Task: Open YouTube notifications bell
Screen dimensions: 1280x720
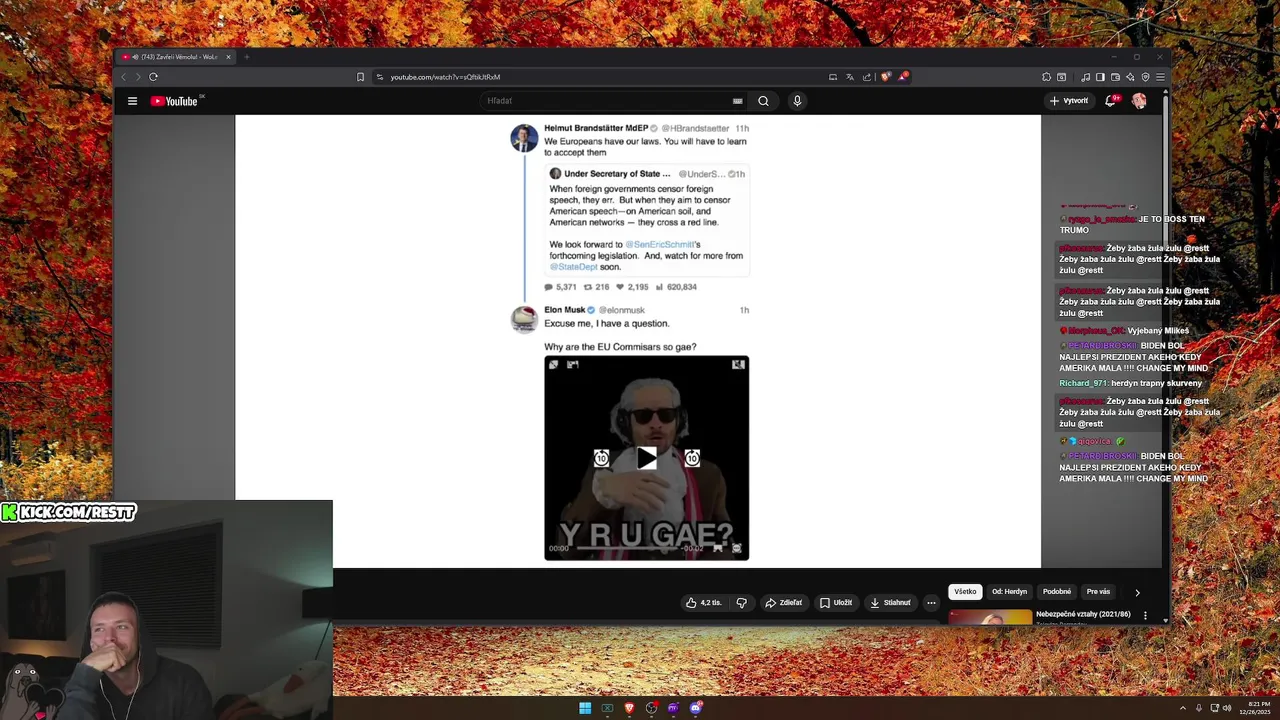Action: point(1112,101)
